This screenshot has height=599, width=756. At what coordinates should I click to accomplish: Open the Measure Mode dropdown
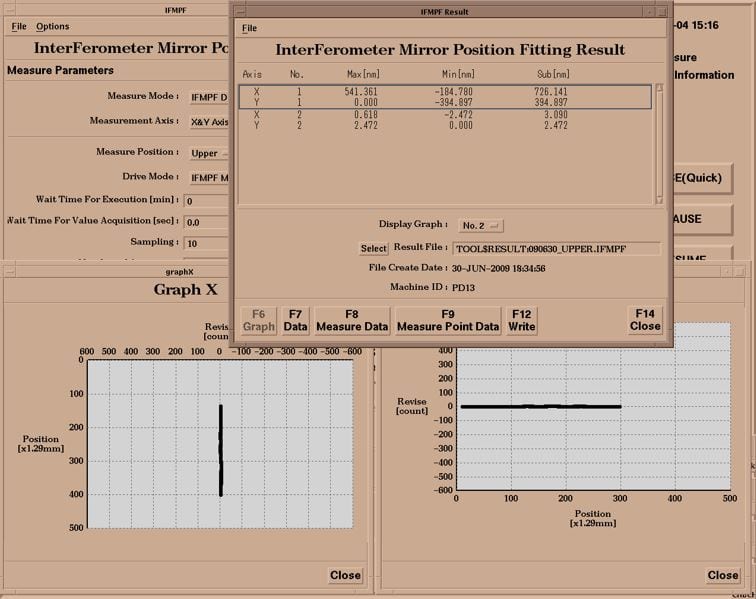pos(209,97)
